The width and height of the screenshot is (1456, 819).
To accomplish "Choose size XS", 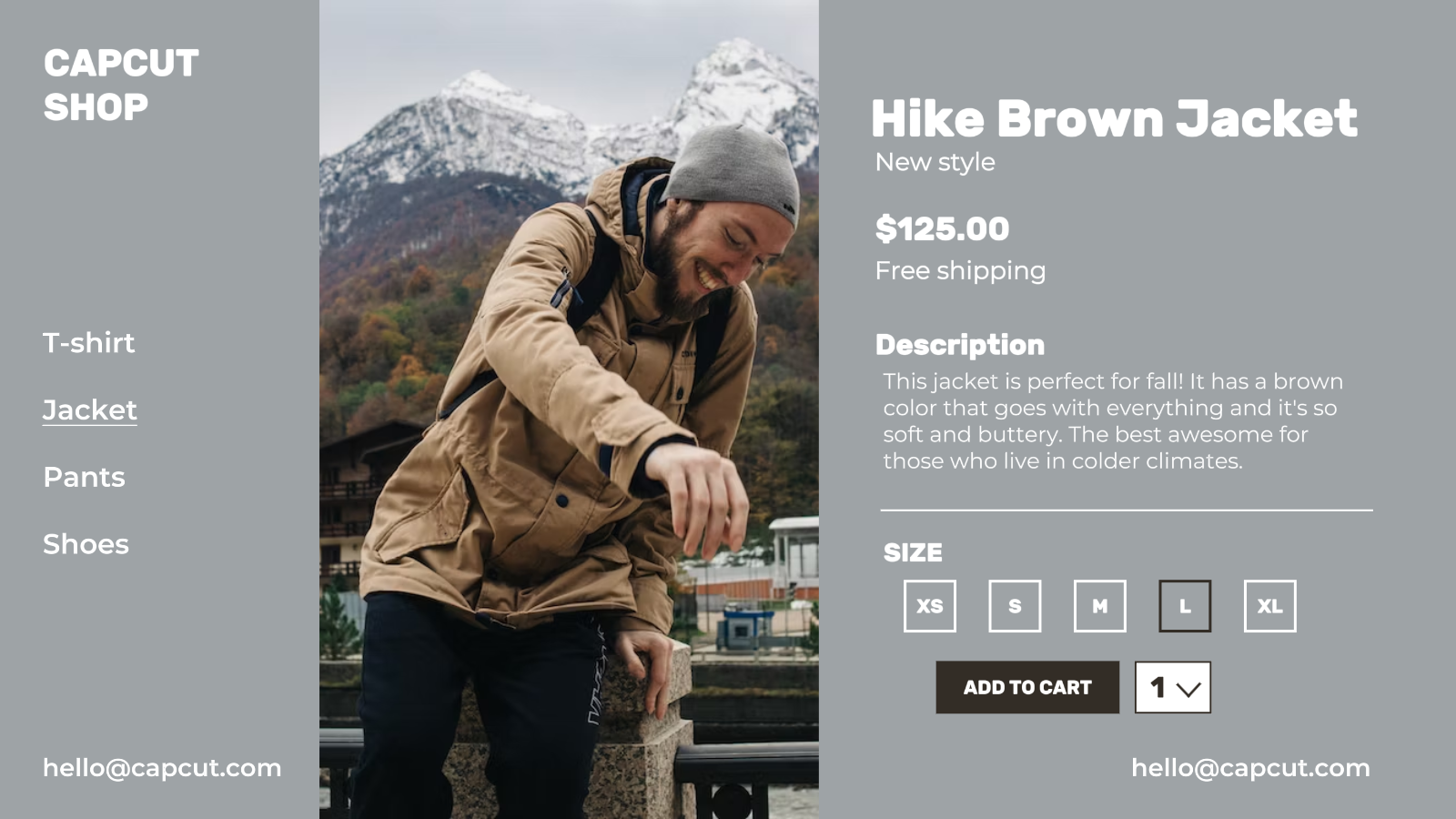I will [930, 606].
